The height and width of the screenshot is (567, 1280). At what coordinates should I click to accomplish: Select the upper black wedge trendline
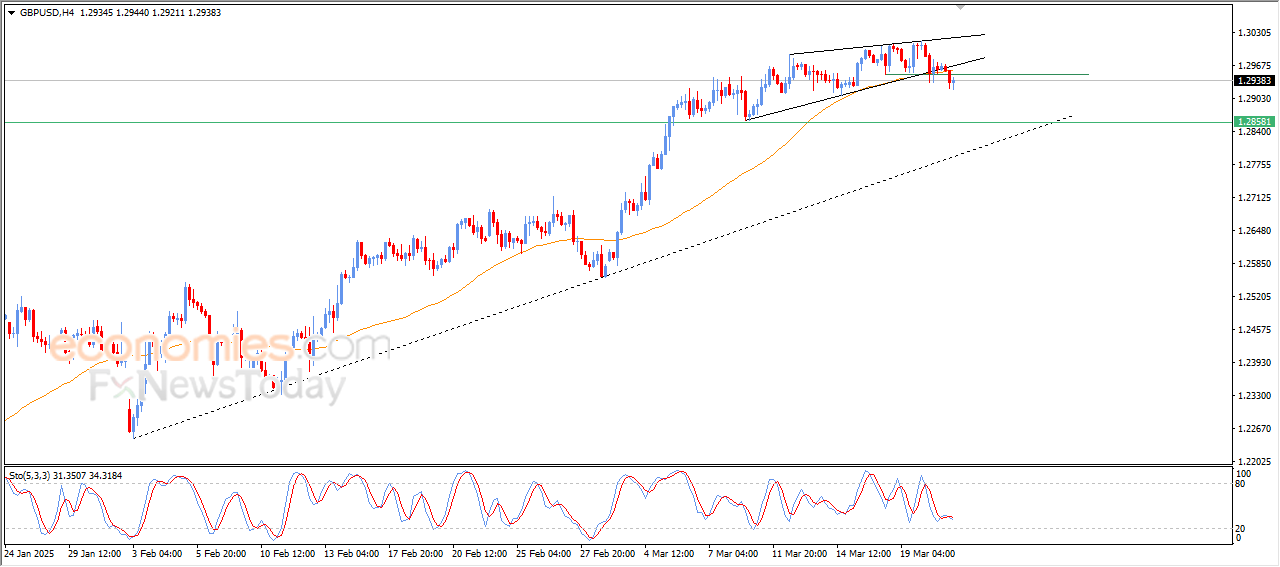[887, 45]
